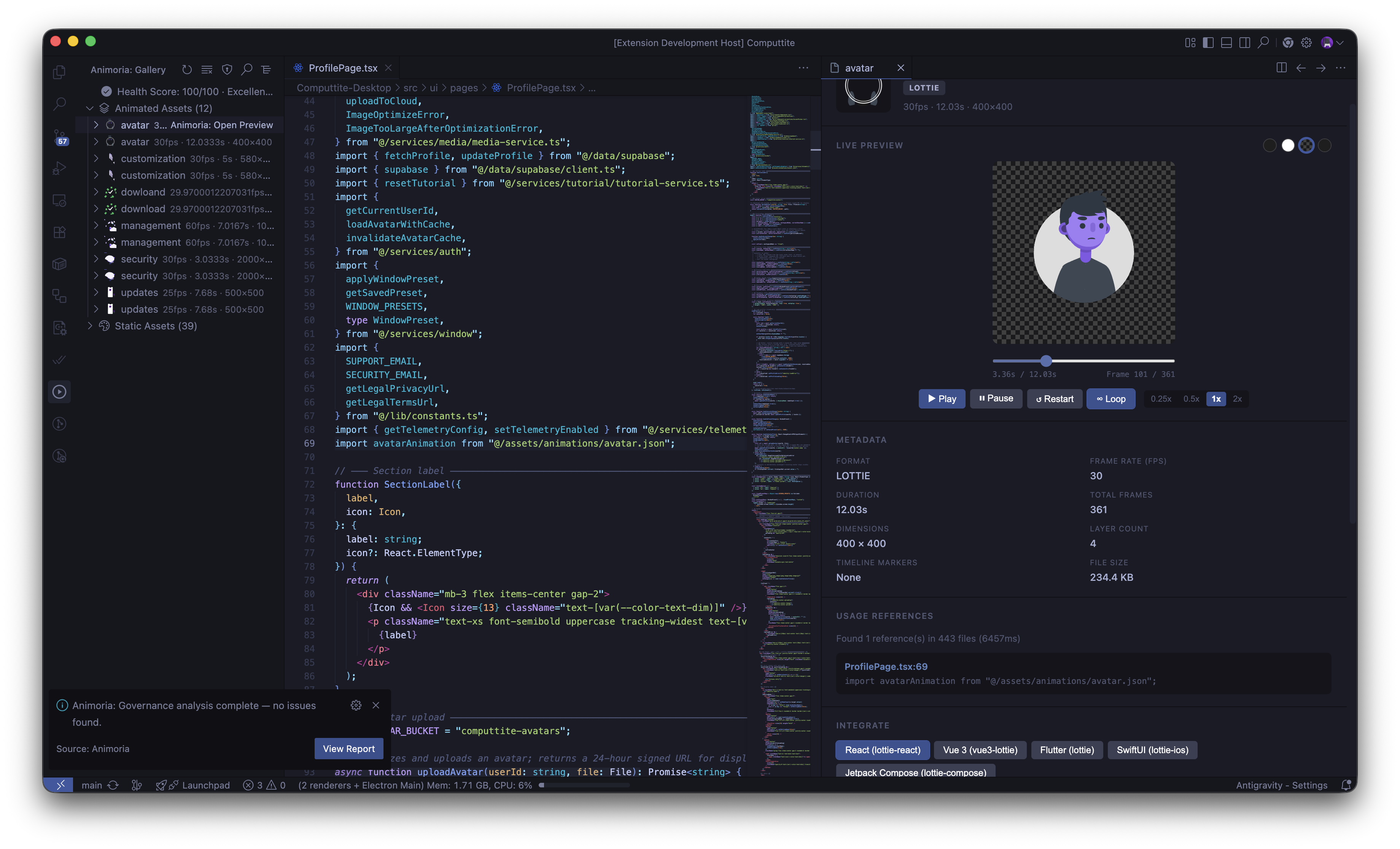The width and height of the screenshot is (1400, 849).
Task: Toggle the primary sidebar from the title bar
Action: (1209, 43)
